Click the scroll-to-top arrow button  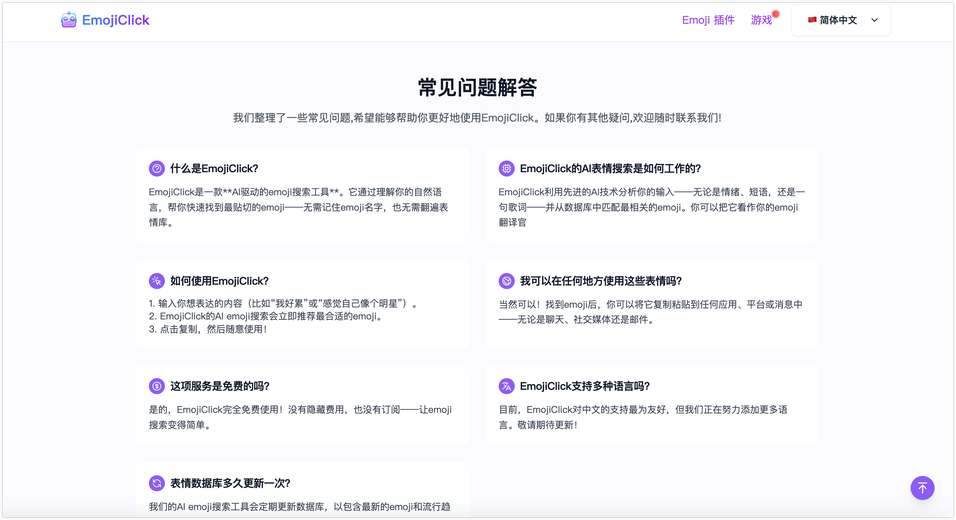pos(922,488)
